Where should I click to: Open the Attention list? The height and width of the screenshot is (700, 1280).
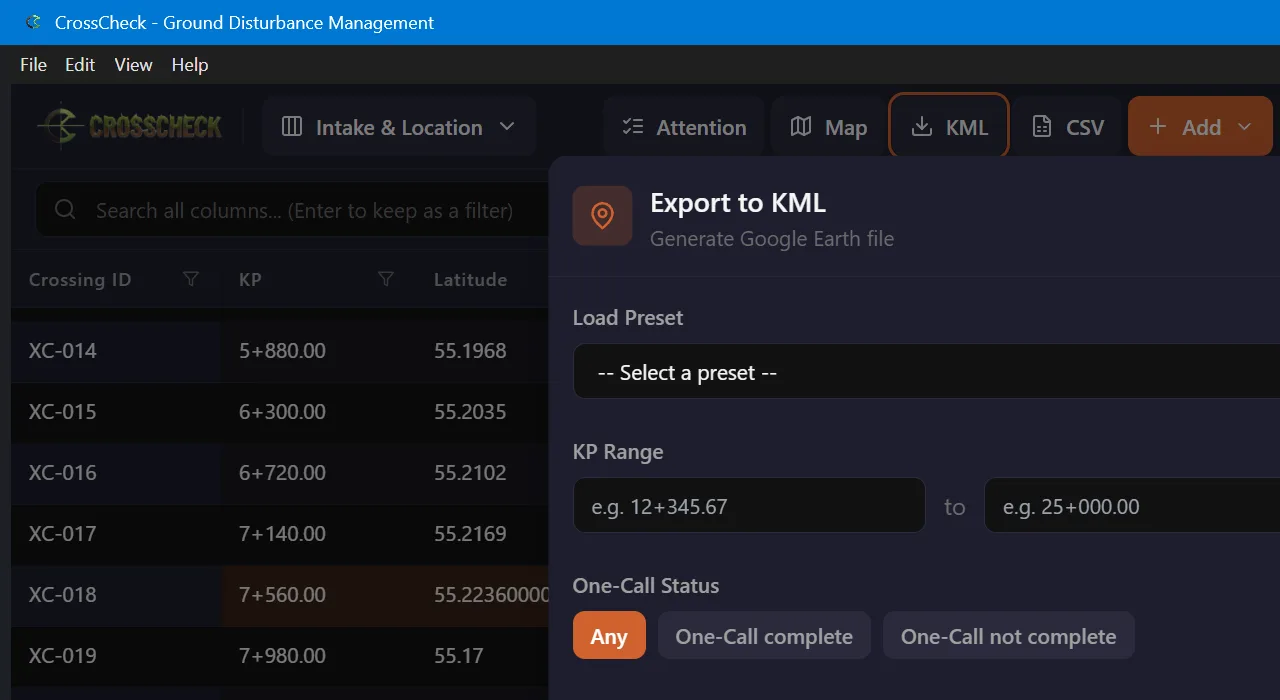[684, 127]
